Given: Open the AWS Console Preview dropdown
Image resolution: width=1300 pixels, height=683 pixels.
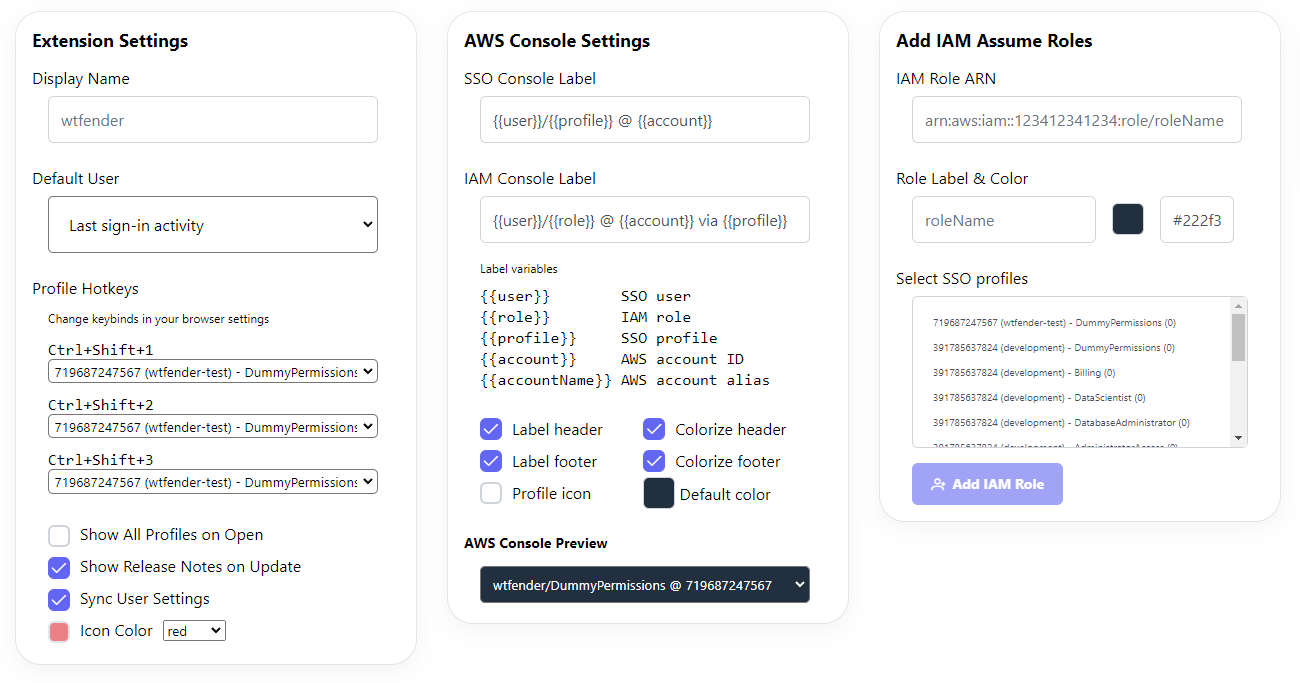Looking at the screenshot, I should point(645,585).
